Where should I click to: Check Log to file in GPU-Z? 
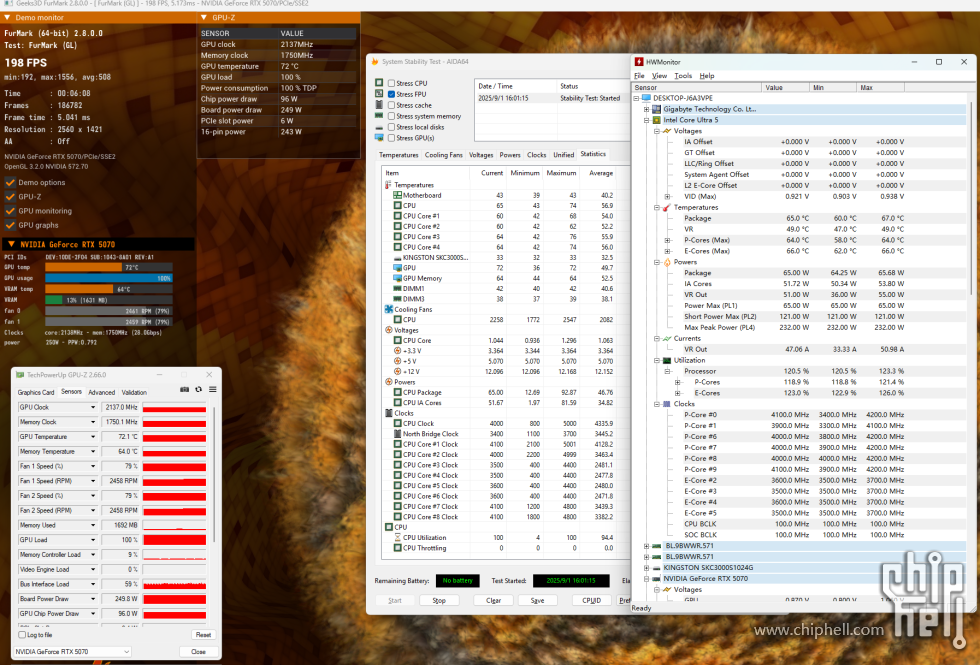point(22,635)
